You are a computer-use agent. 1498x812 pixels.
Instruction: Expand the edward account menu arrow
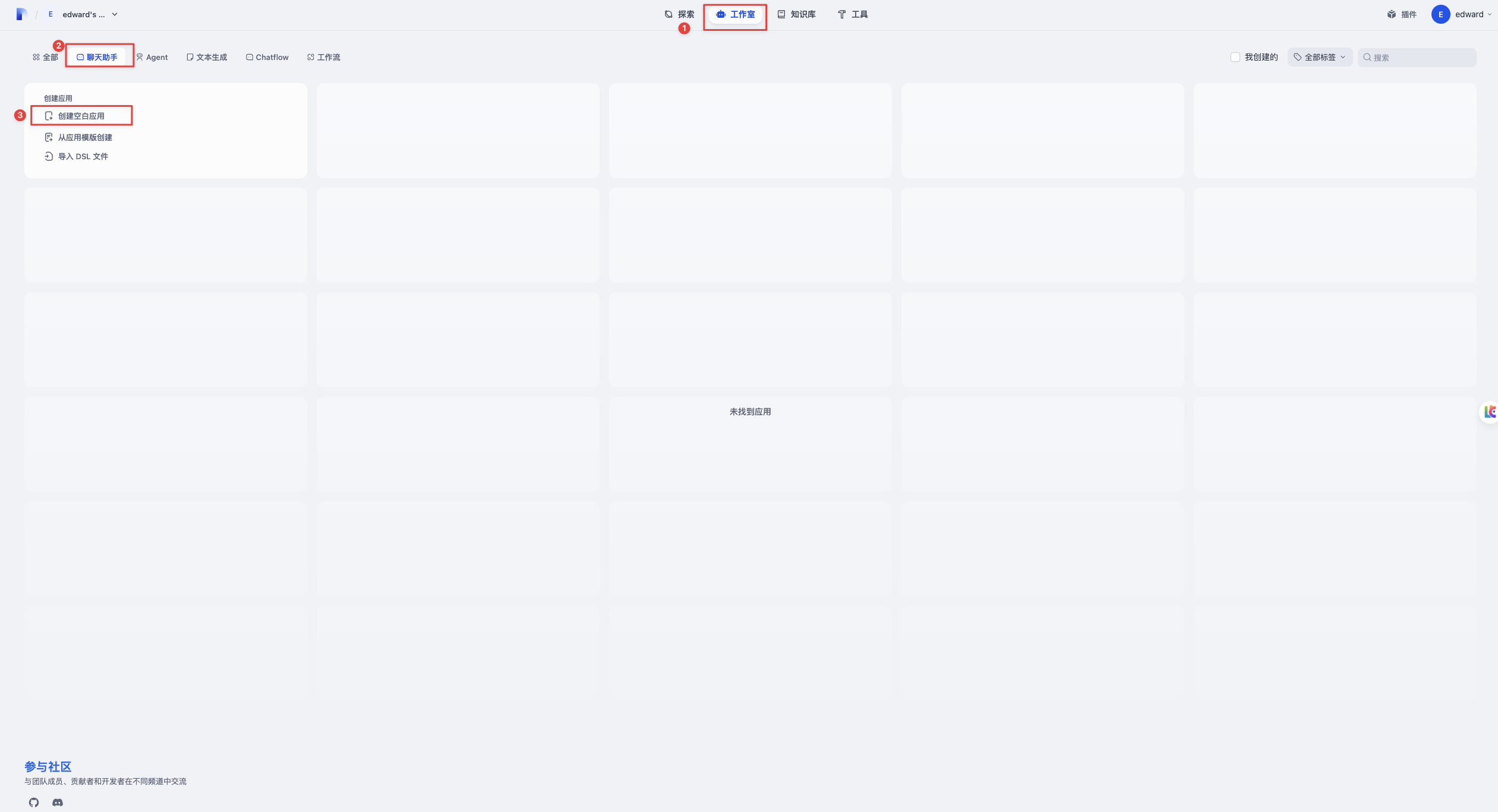(x=1490, y=14)
